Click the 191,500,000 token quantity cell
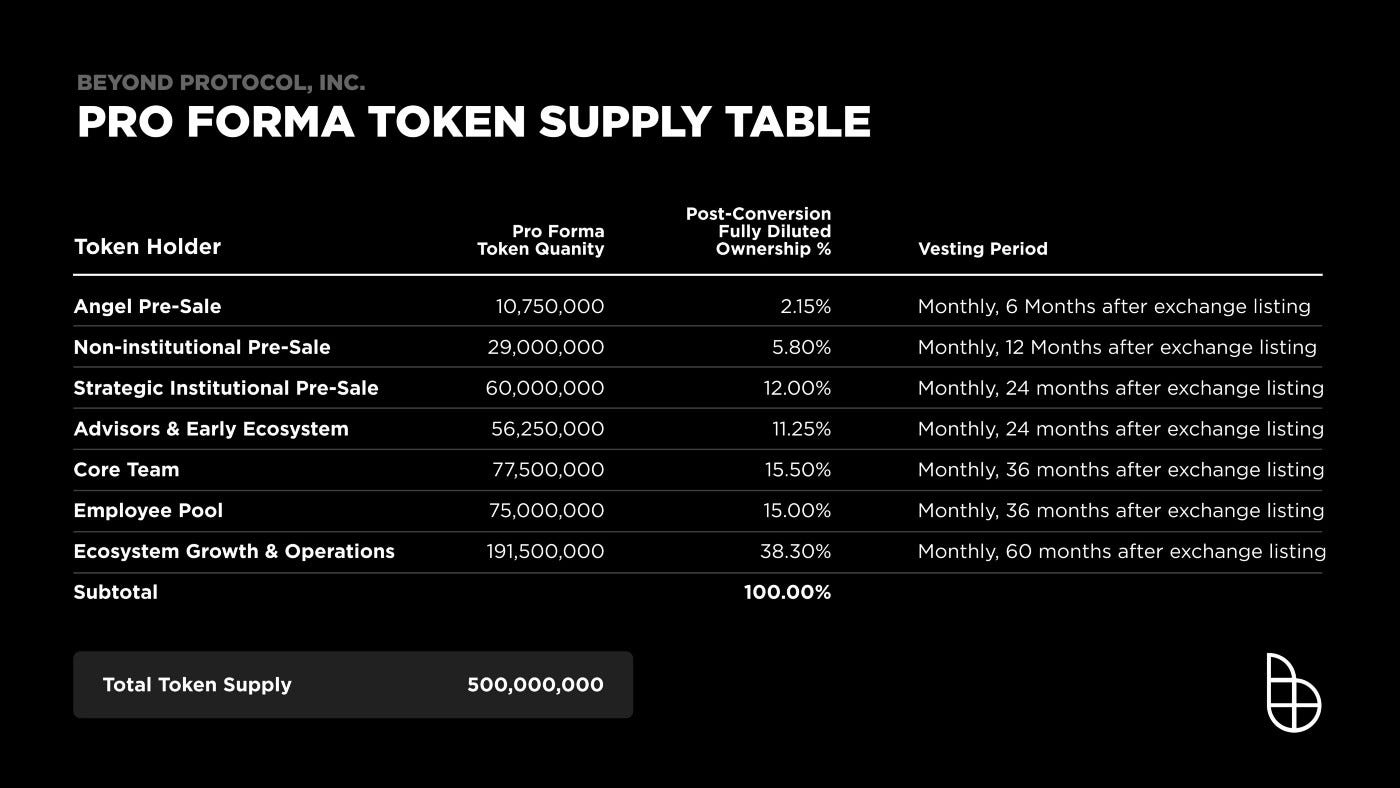Image resolution: width=1400 pixels, height=788 pixels. click(545, 552)
